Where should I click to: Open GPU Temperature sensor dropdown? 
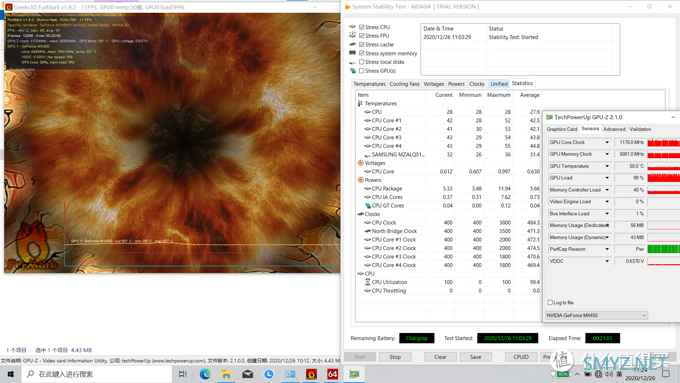[x=607, y=166]
